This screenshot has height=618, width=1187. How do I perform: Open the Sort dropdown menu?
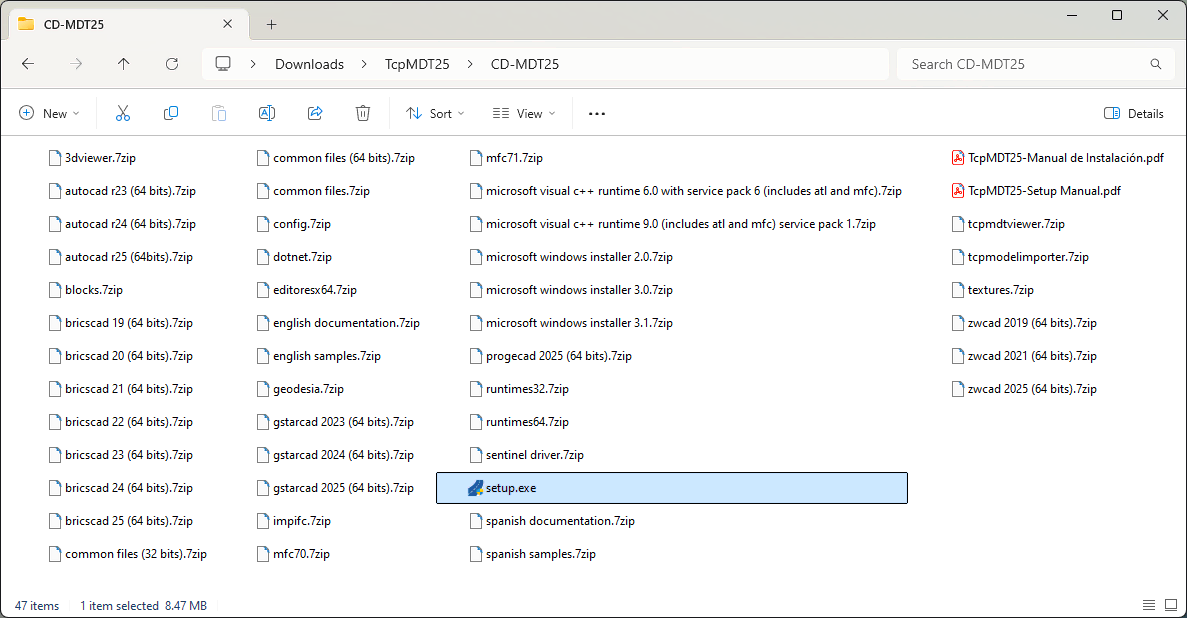tap(435, 114)
